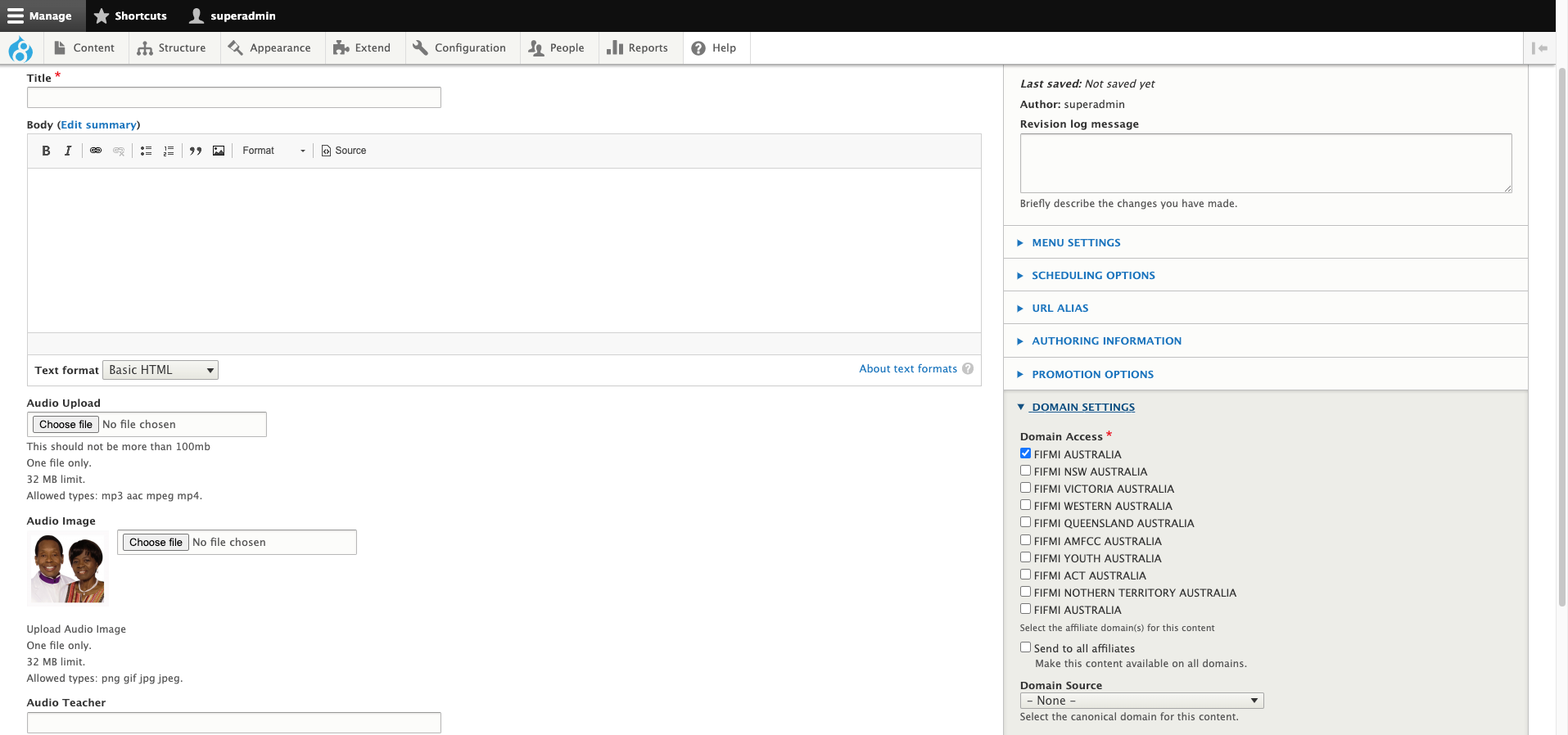Apply italic formatting in the editor toolbar
The width and height of the screenshot is (1568, 735).
pos(68,151)
